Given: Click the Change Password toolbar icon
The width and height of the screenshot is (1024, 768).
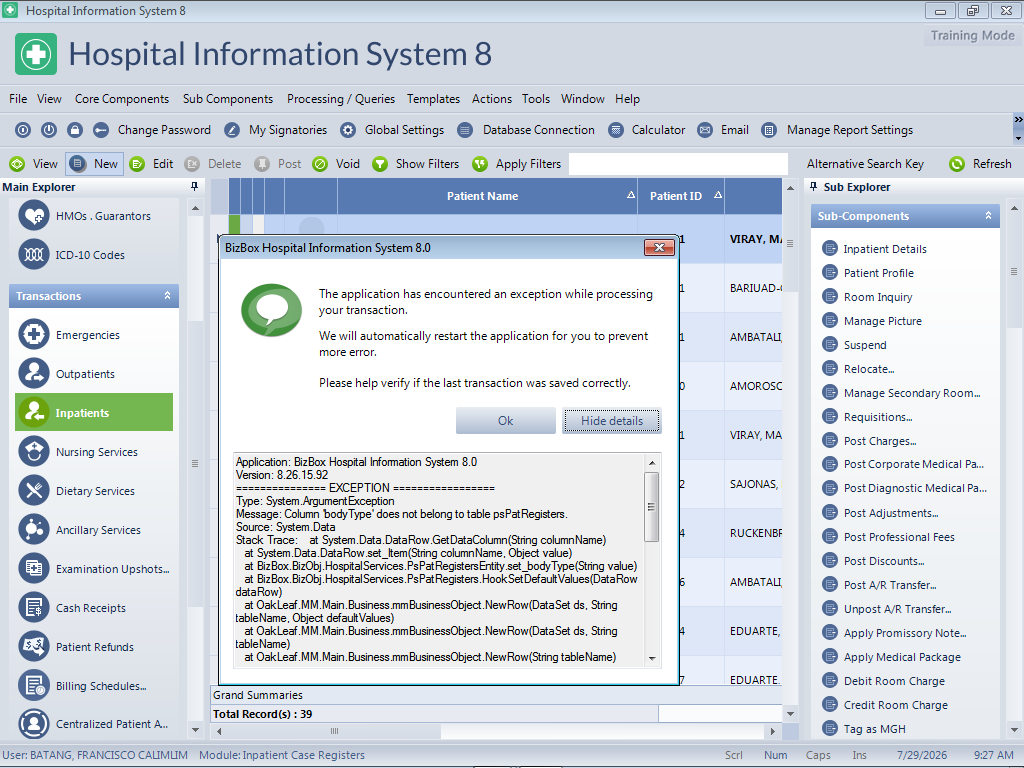Looking at the screenshot, I should pos(101,130).
